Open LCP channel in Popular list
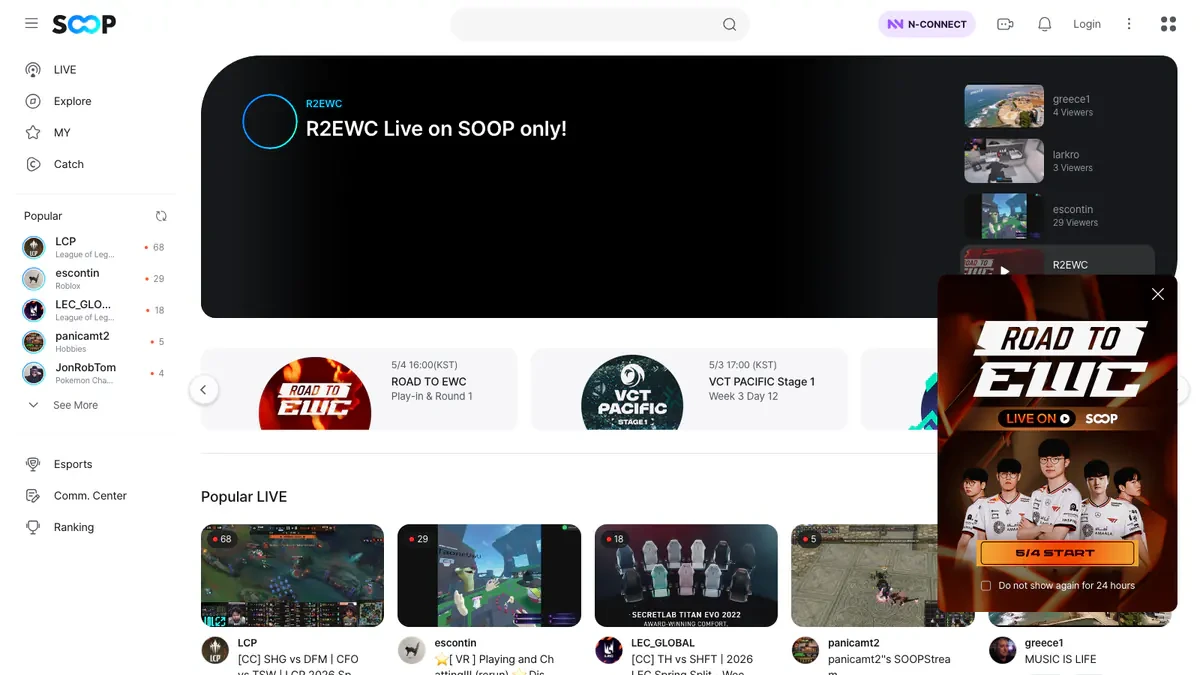Viewport: 1200px width, 675px height. [95, 247]
